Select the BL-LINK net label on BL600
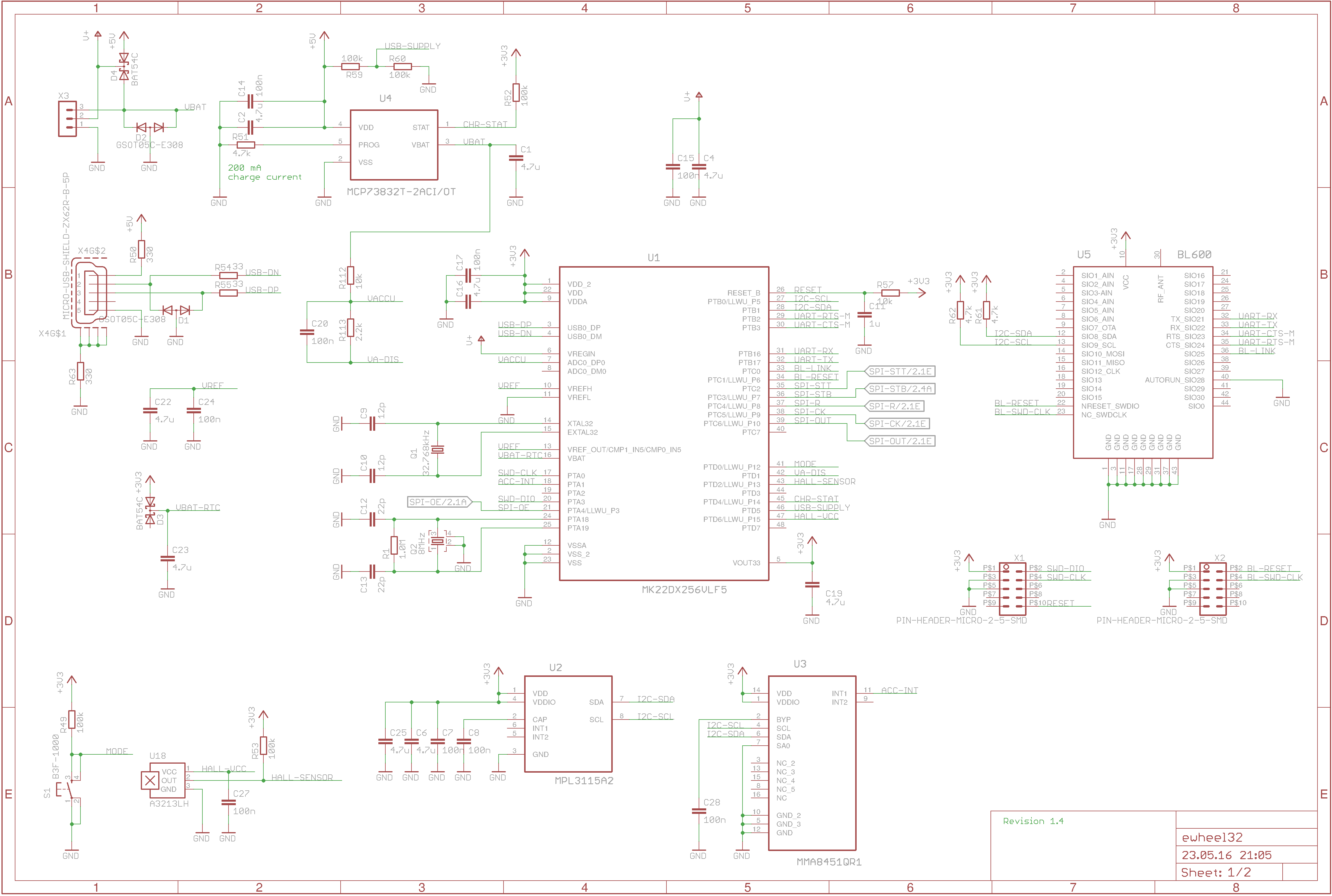Viewport: 1332px width, 896px height. coord(1256,351)
